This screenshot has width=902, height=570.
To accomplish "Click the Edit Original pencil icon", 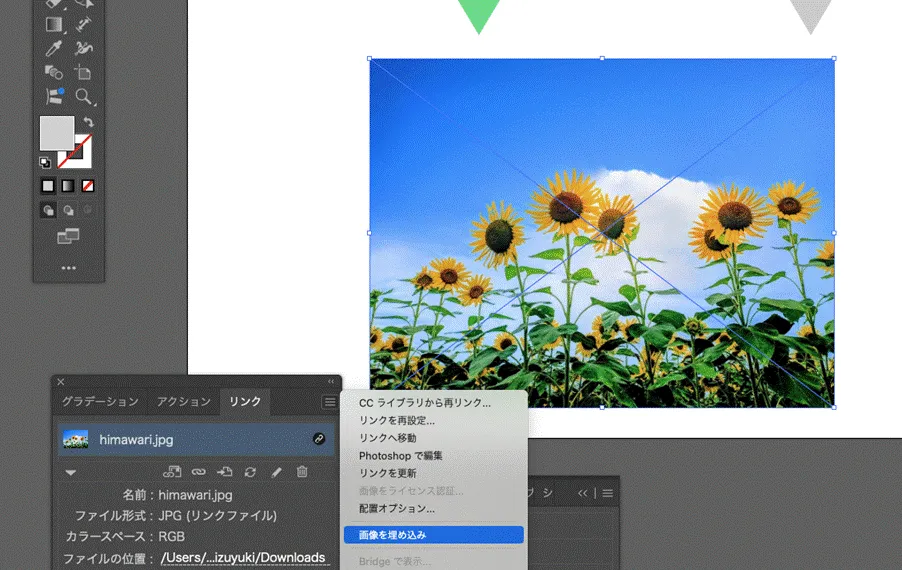I will click(276, 472).
